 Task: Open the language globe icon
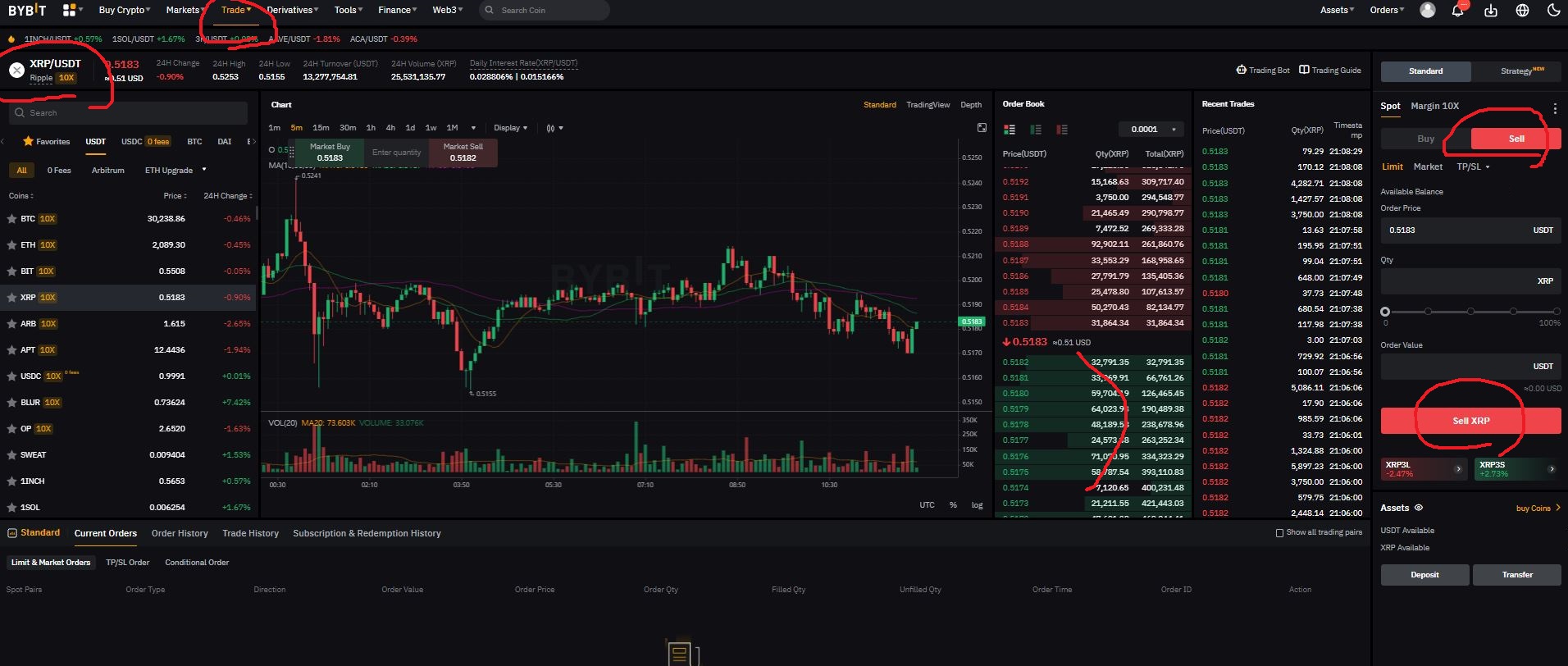1522,10
